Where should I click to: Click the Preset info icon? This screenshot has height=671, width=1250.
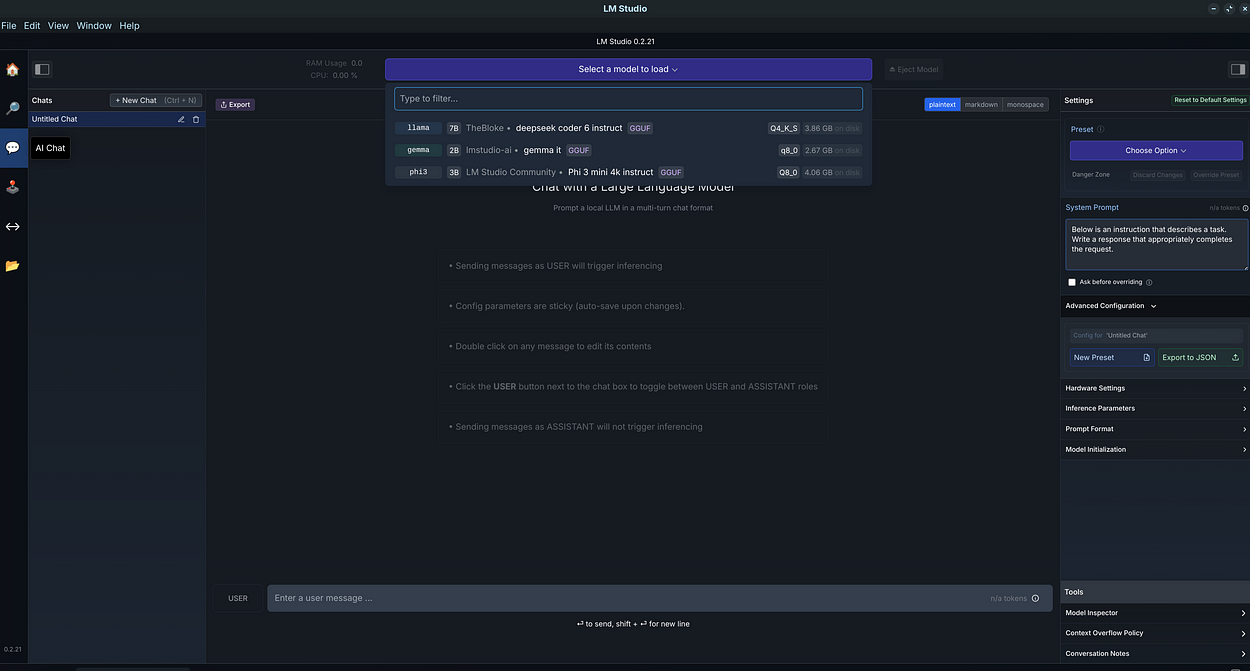click(1101, 129)
